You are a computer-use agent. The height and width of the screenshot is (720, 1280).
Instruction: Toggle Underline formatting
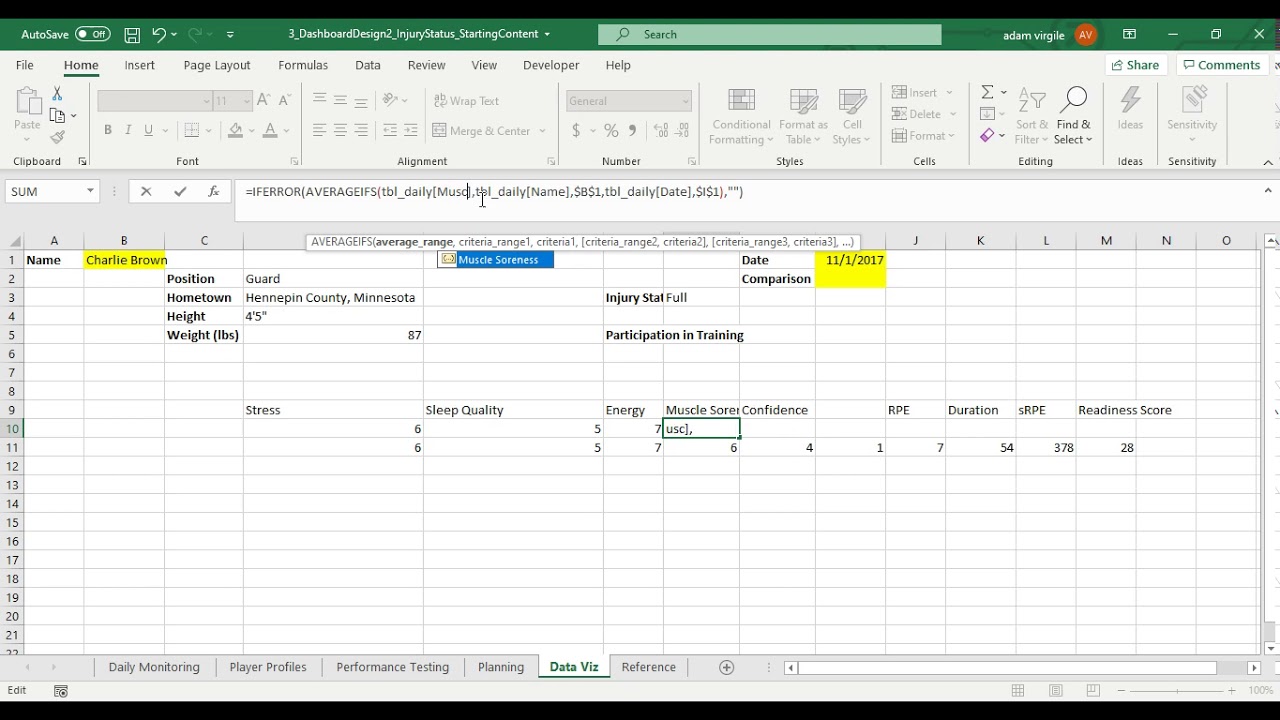click(x=149, y=130)
